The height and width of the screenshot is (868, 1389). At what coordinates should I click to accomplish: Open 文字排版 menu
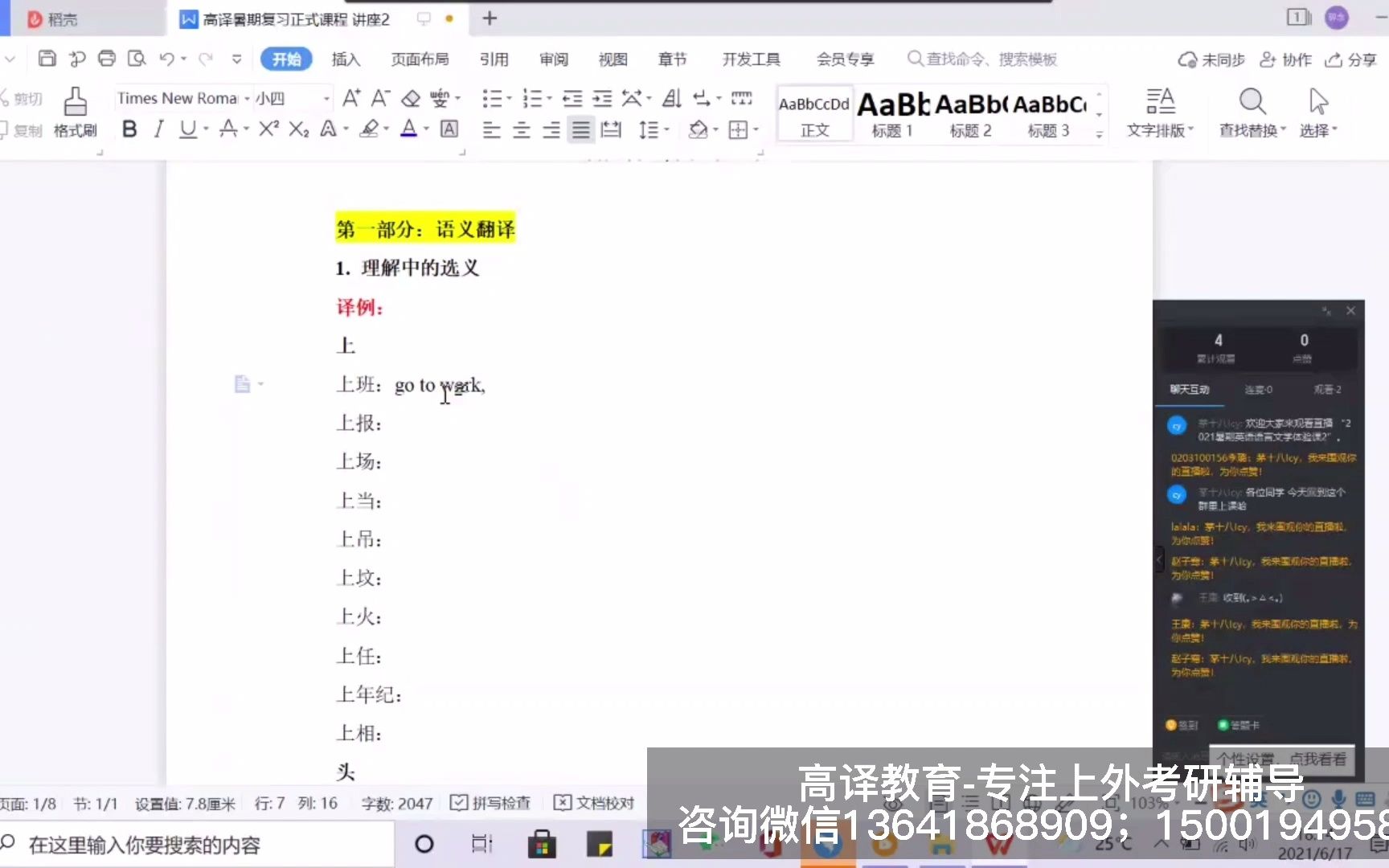tap(1160, 113)
